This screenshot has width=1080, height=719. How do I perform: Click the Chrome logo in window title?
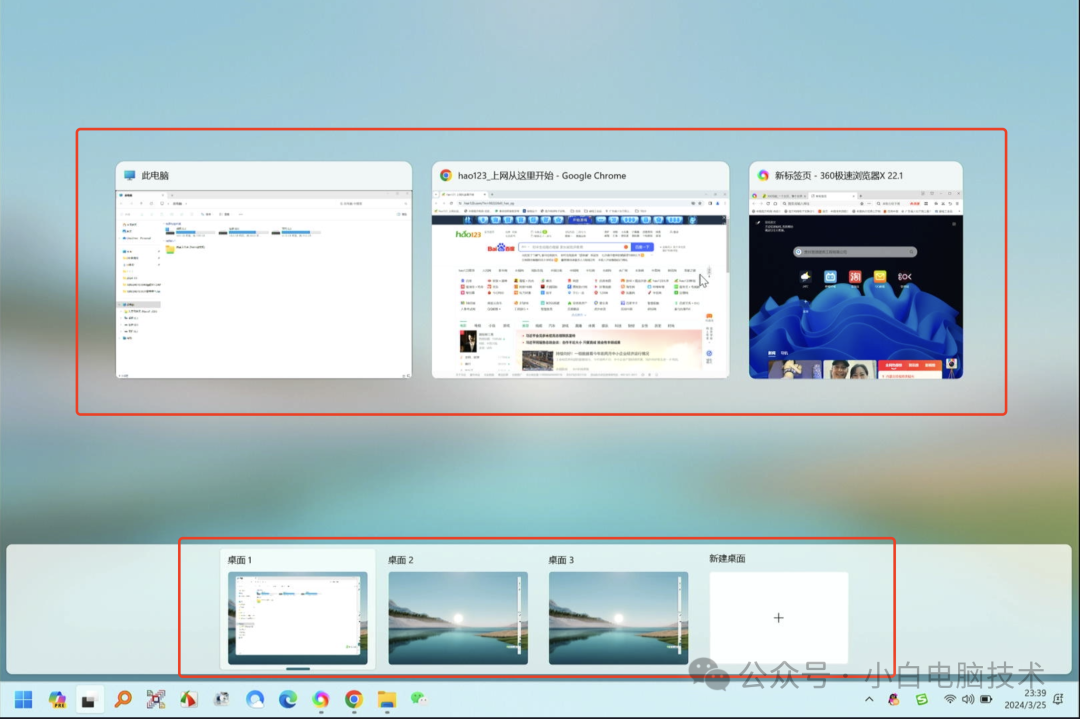[446, 176]
